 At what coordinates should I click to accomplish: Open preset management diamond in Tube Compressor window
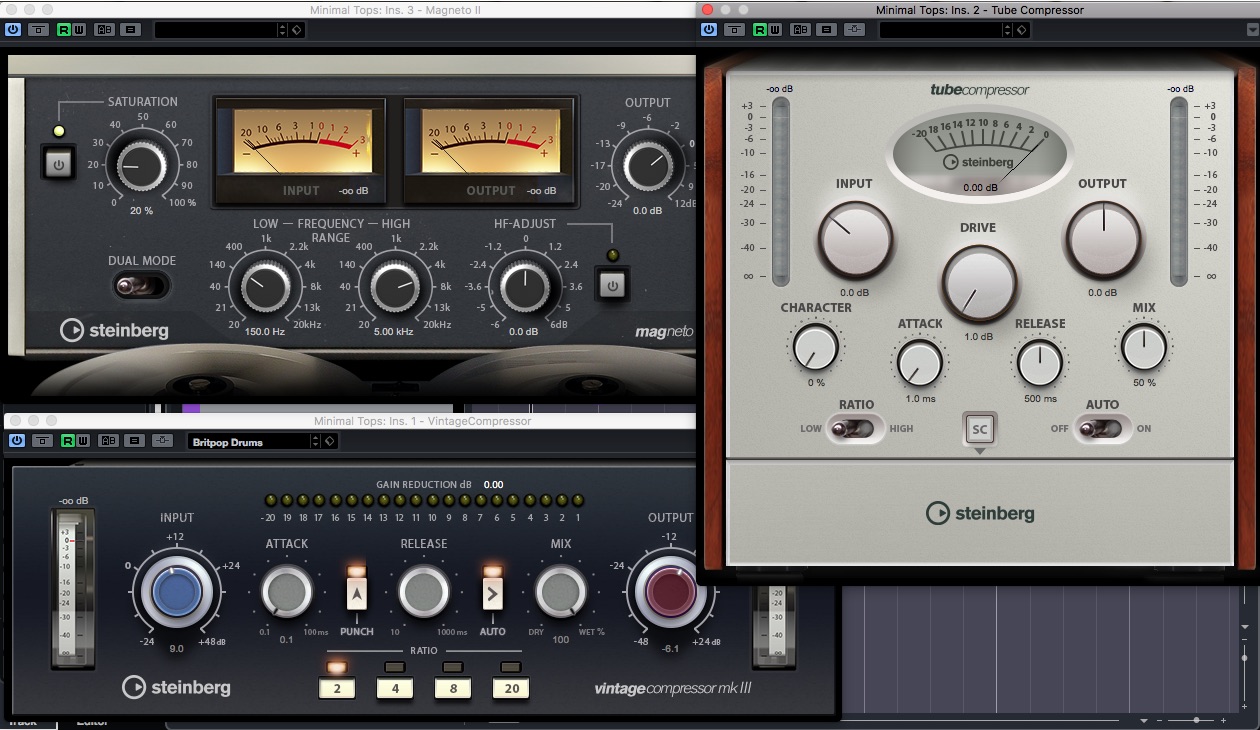(x=1022, y=30)
